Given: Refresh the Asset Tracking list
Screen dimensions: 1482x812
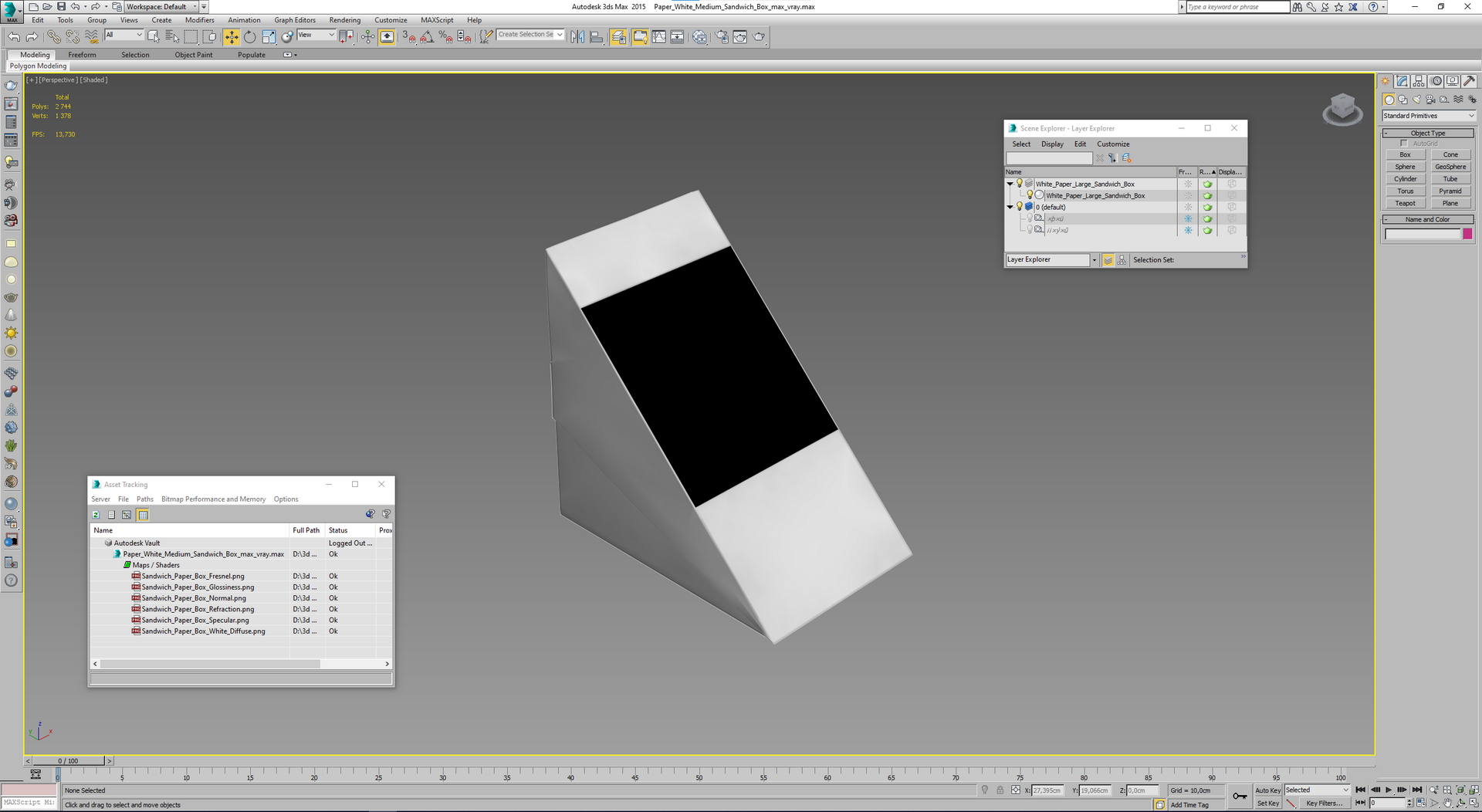Looking at the screenshot, I should (x=96, y=515).
